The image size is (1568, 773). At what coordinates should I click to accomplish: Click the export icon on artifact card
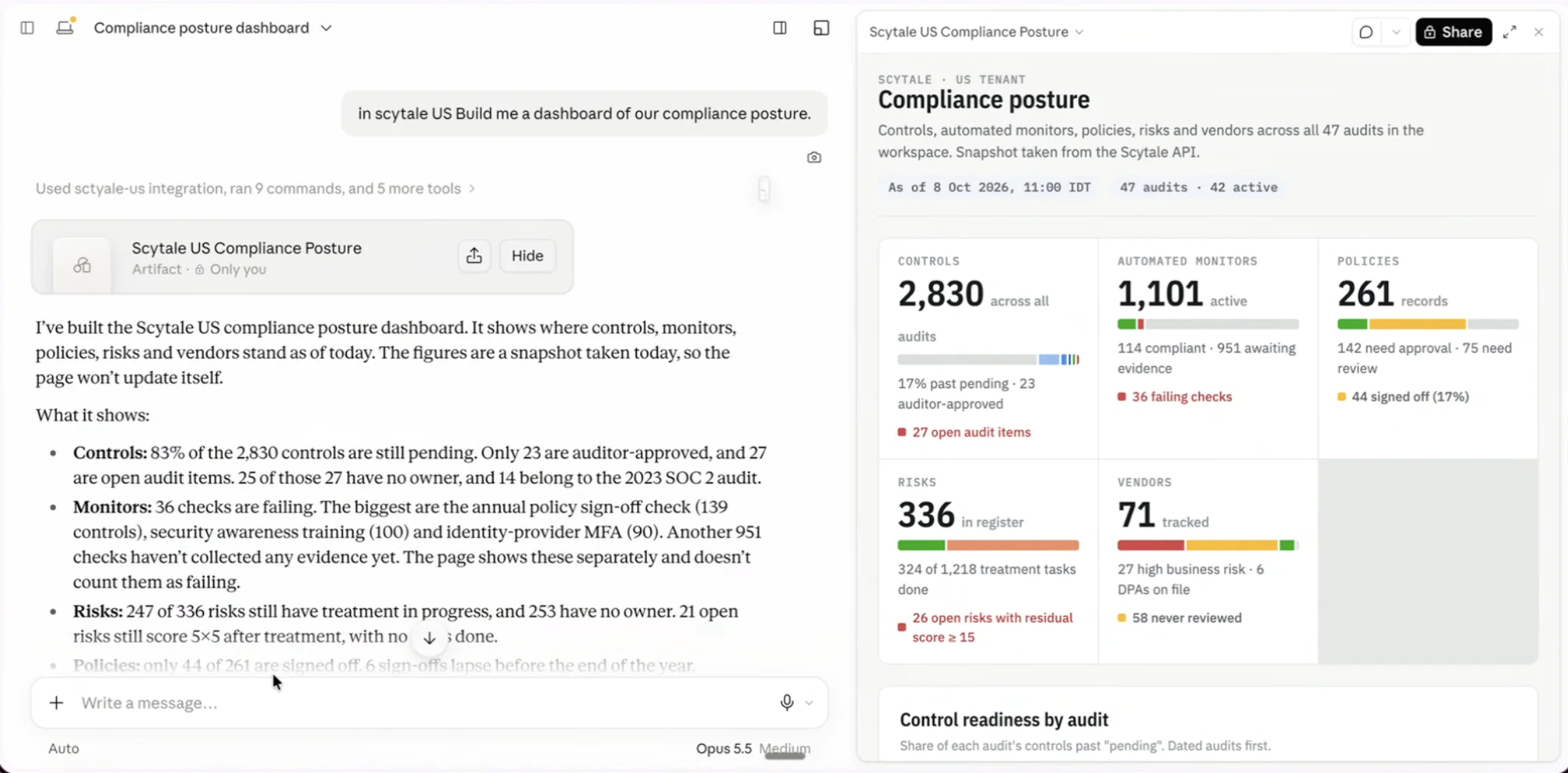tap(474, 256)
